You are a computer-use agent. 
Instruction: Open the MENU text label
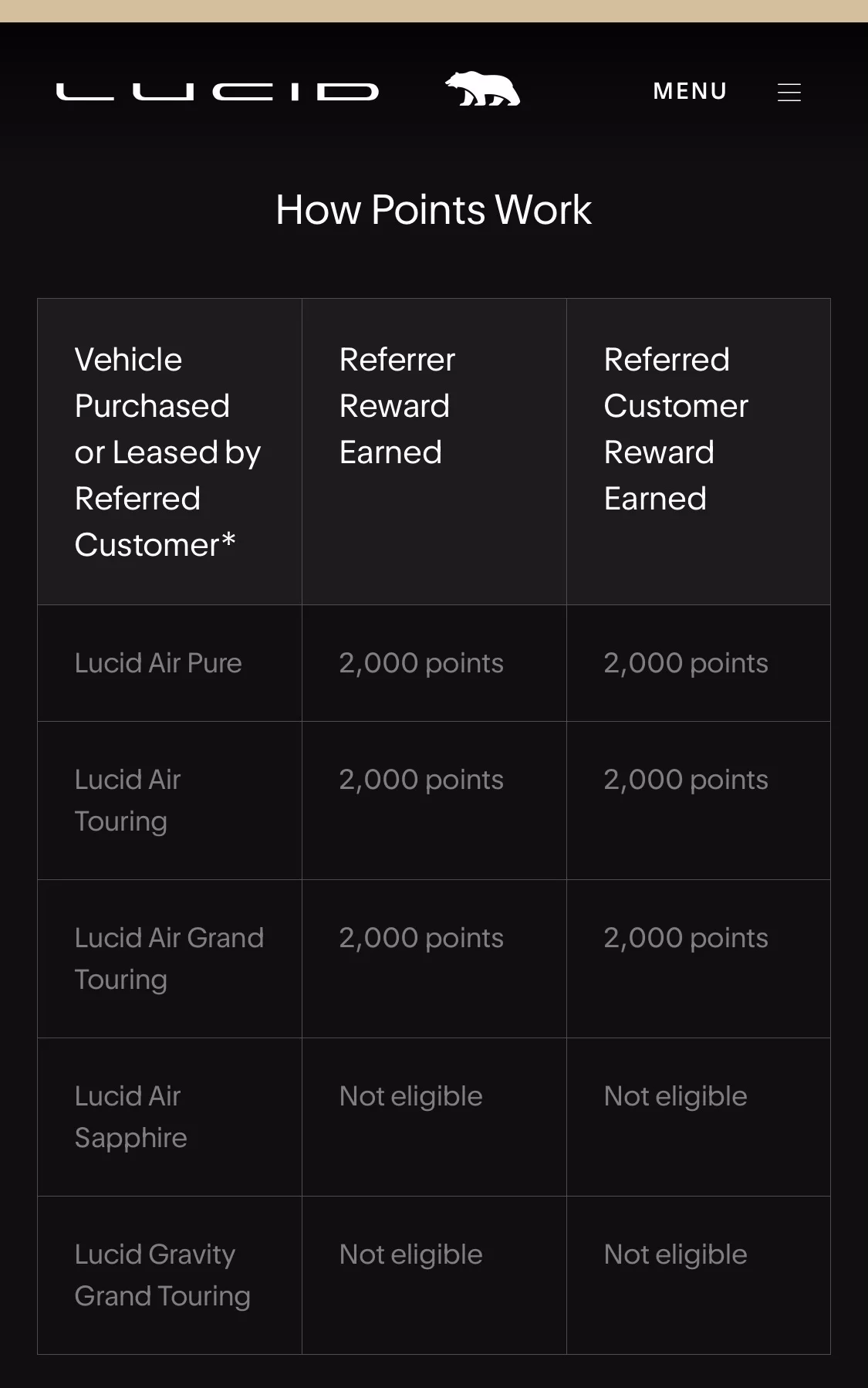[690, 91]
